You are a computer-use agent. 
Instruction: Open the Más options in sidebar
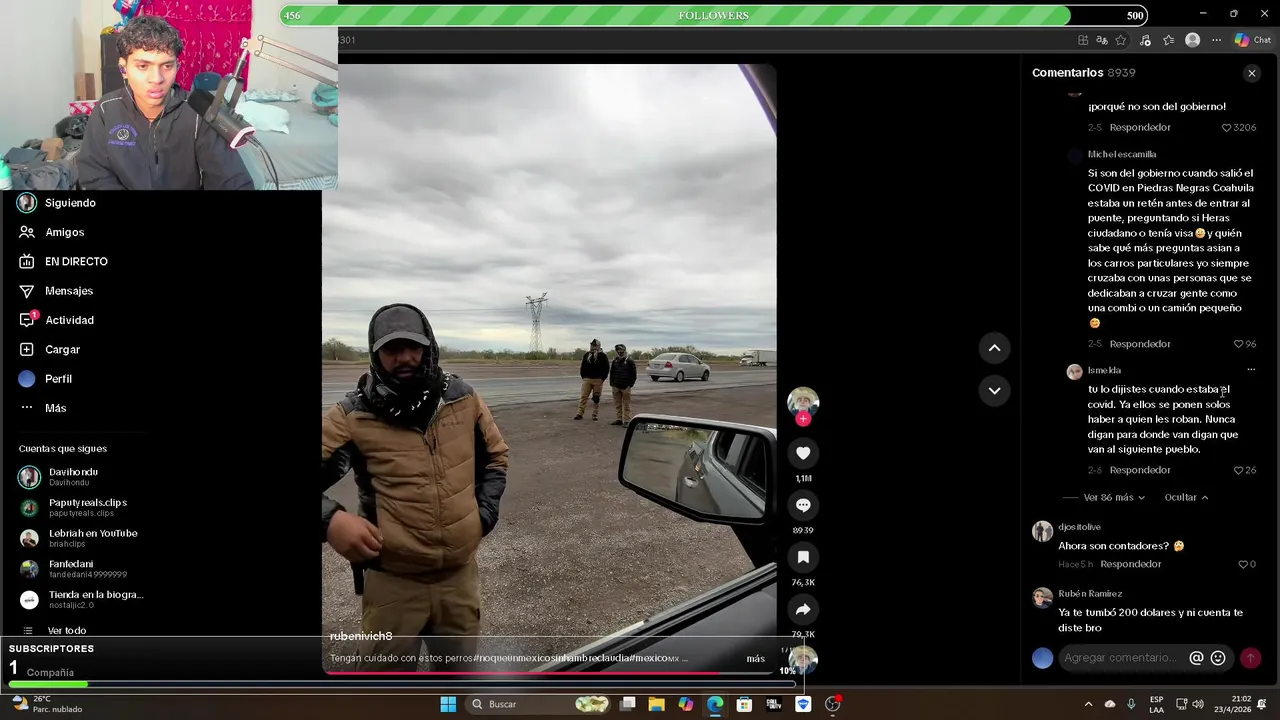click(55, 408)
